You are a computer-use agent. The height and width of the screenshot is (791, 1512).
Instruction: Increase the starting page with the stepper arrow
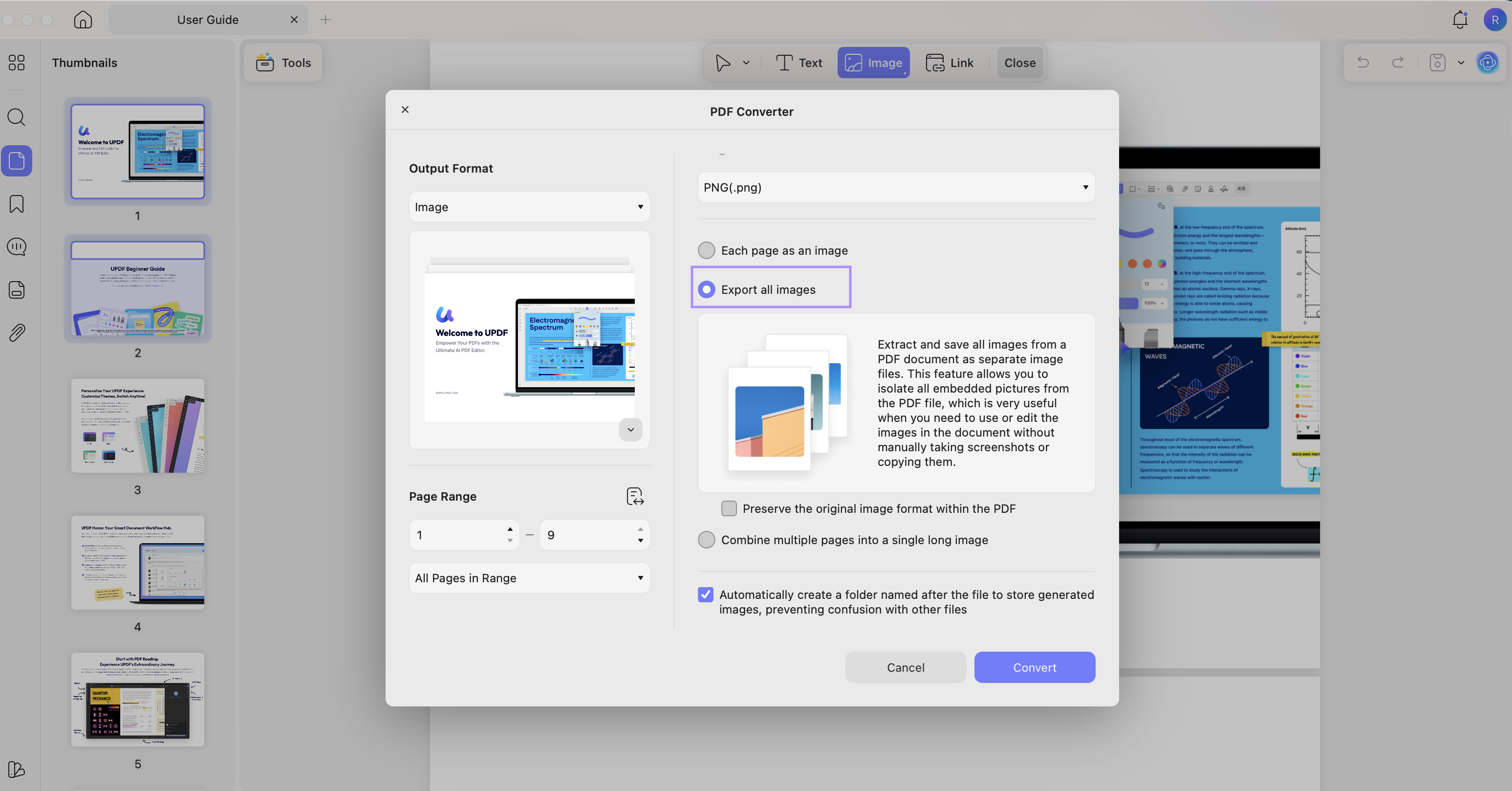point(510,529)
